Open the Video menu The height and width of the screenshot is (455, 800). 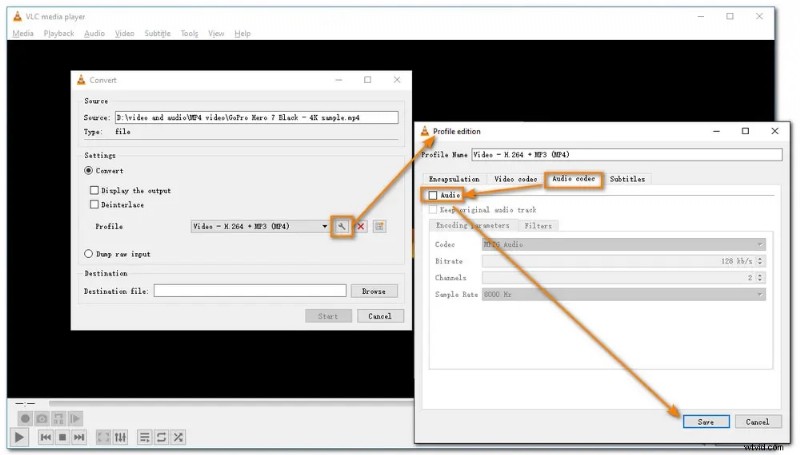click(124, 33)
